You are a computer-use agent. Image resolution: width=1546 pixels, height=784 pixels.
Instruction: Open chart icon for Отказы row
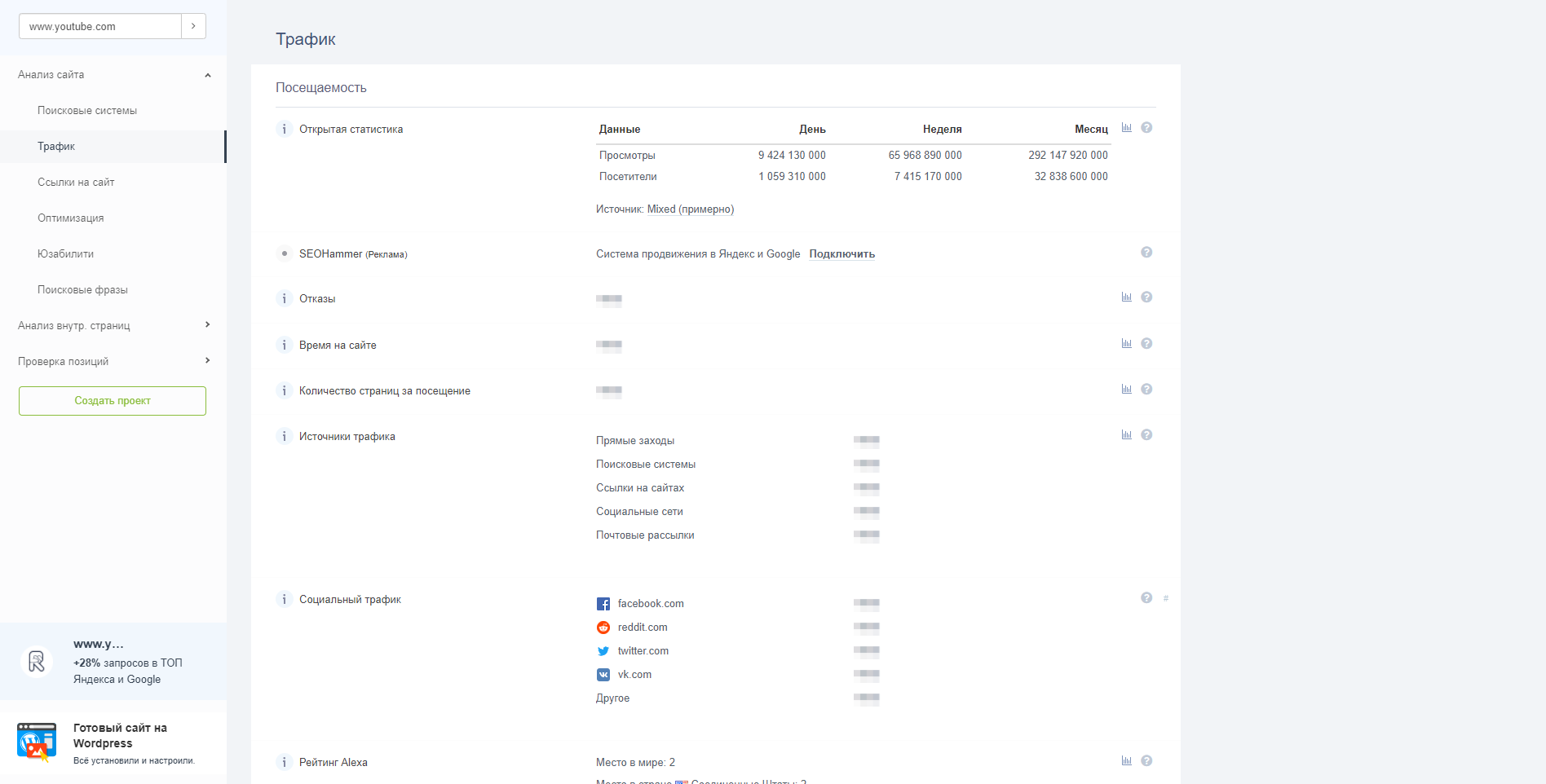click(x=1126, y=297)
